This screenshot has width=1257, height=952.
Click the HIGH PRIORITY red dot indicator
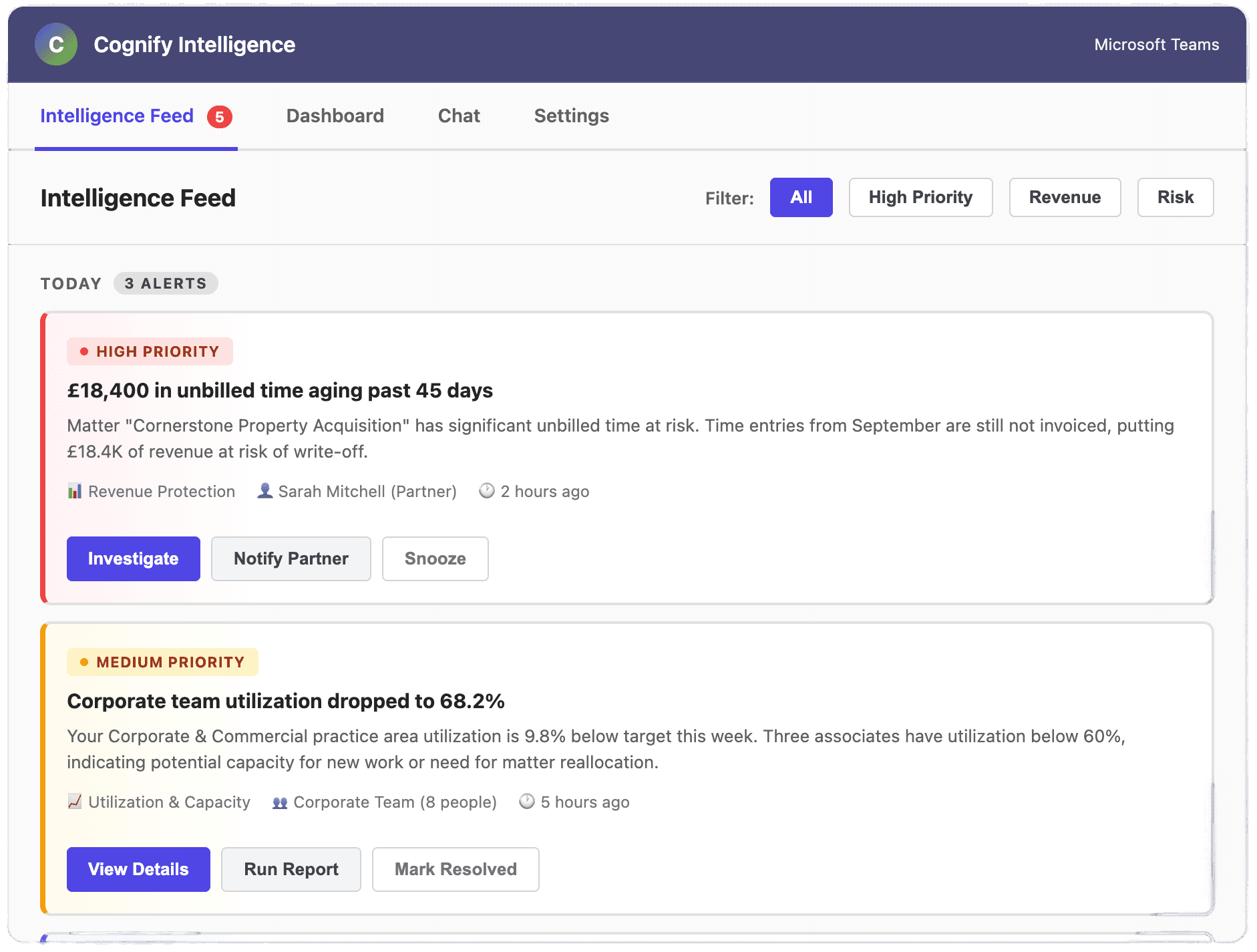point(84,350)
